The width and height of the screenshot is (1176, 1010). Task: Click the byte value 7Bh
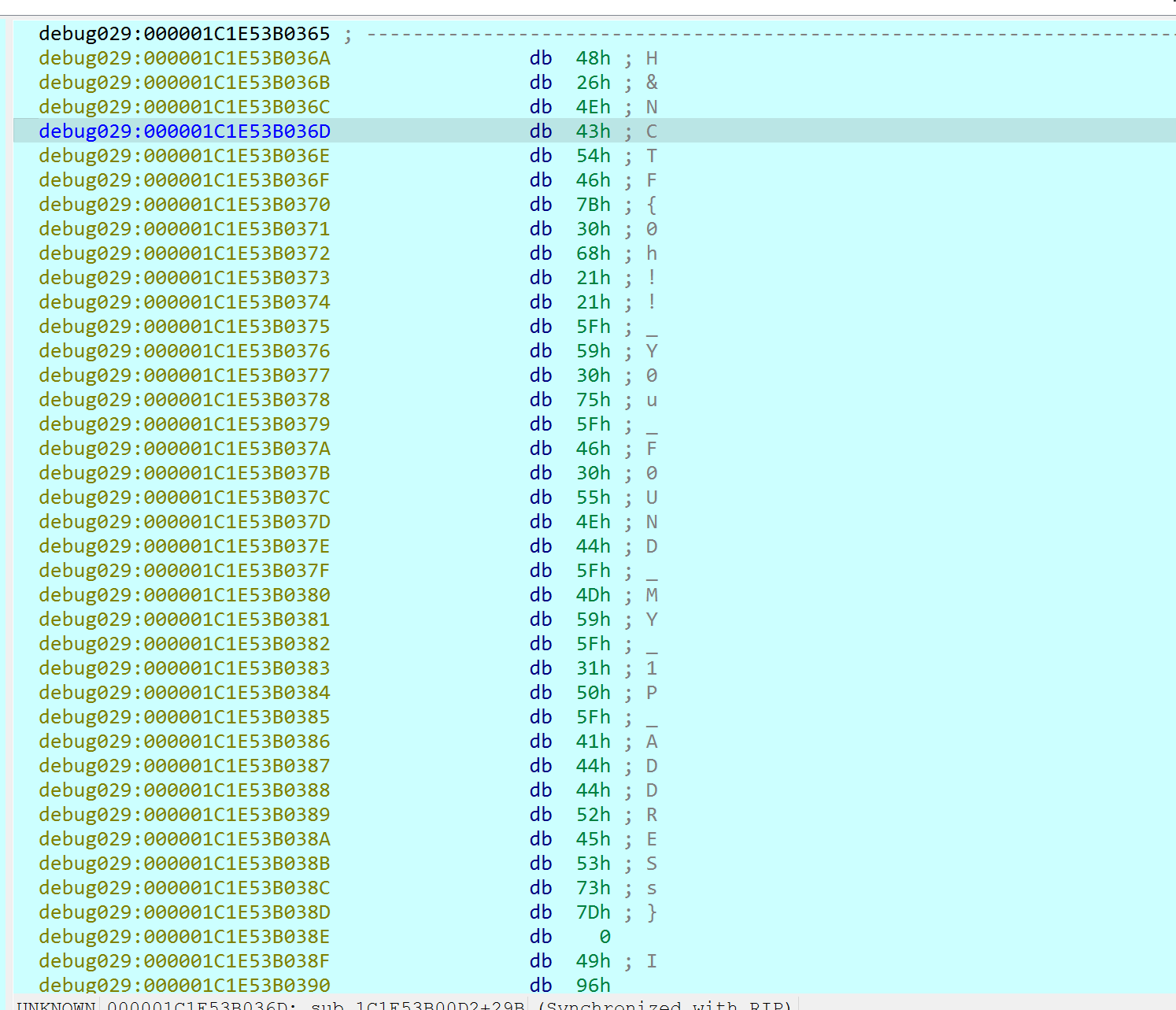(593, 205)
